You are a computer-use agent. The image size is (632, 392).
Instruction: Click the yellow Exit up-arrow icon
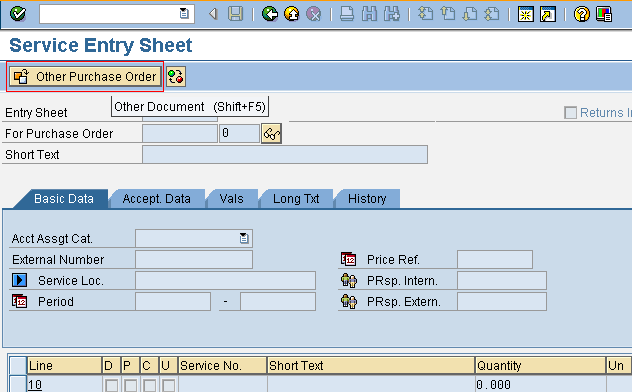coord(292,14)
